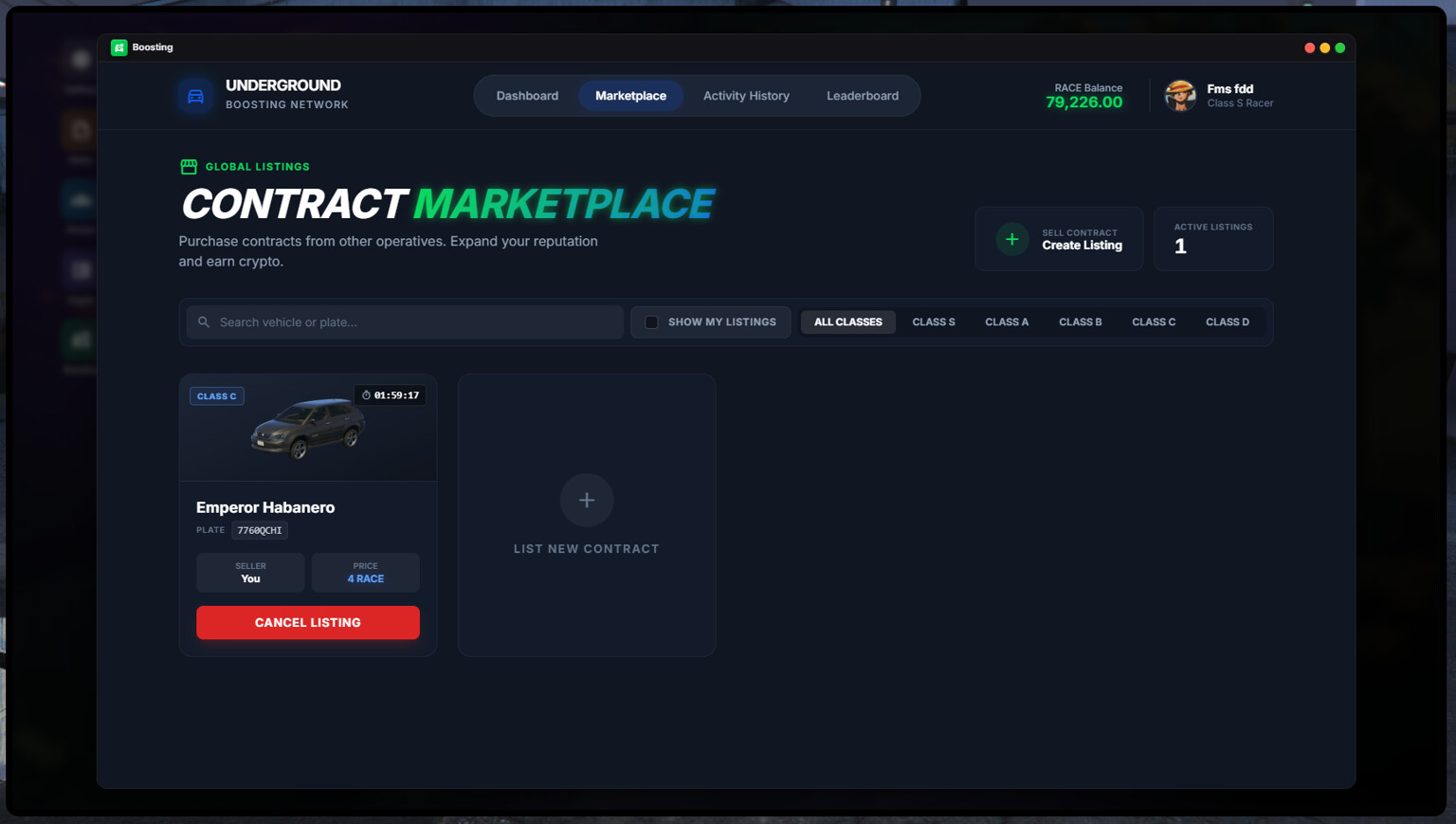1456x824 pixels.
Task: Click the 79,226.00 RACE balance
Action: [1084, 102]
